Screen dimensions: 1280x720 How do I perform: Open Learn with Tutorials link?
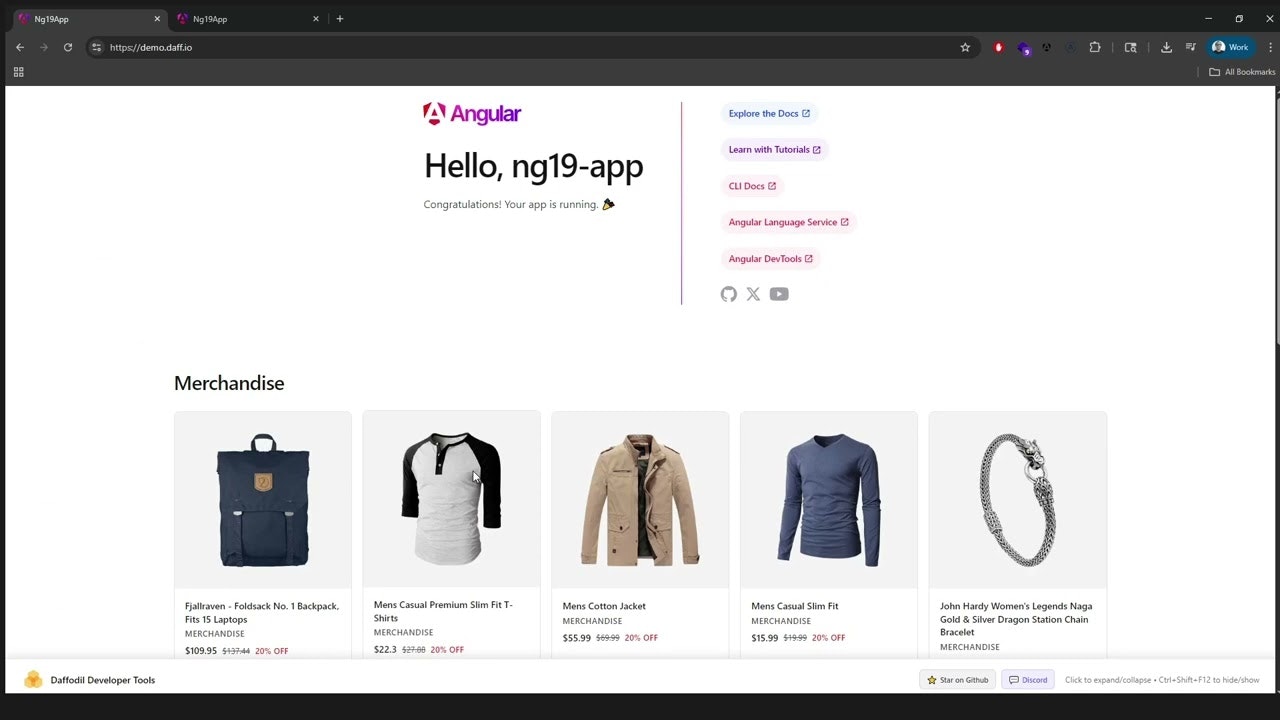pos(774,150)
